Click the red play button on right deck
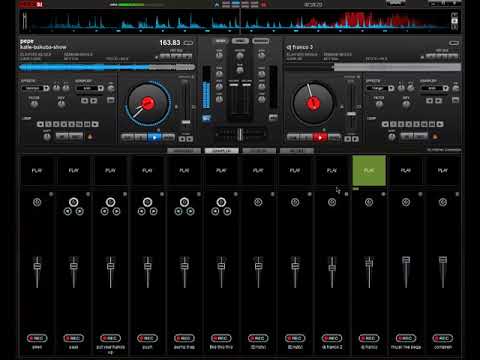480x360 pixels. pyautogui.click(x=320, y=137)
